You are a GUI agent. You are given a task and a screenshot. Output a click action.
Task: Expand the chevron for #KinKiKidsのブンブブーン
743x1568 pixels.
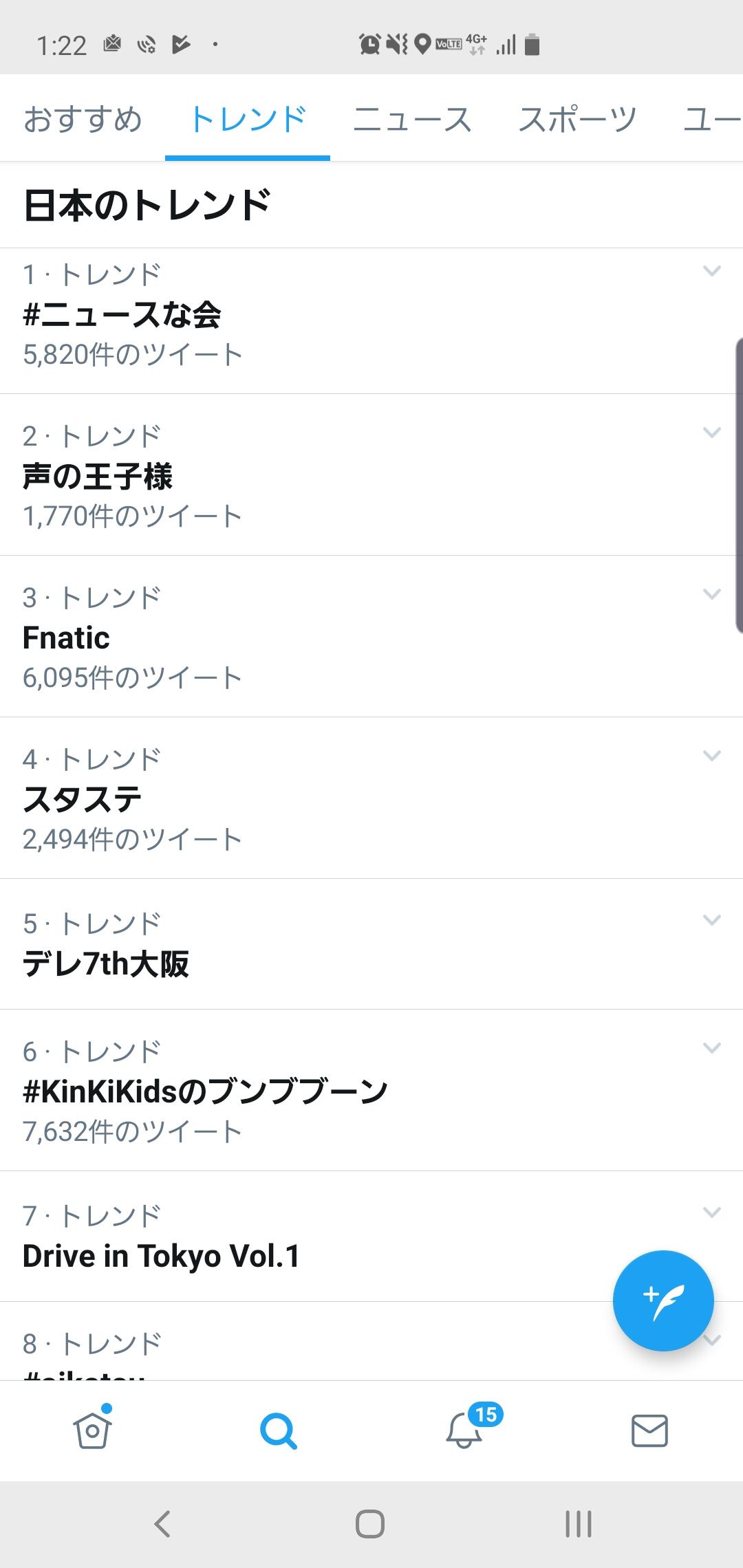point(712,1048)
